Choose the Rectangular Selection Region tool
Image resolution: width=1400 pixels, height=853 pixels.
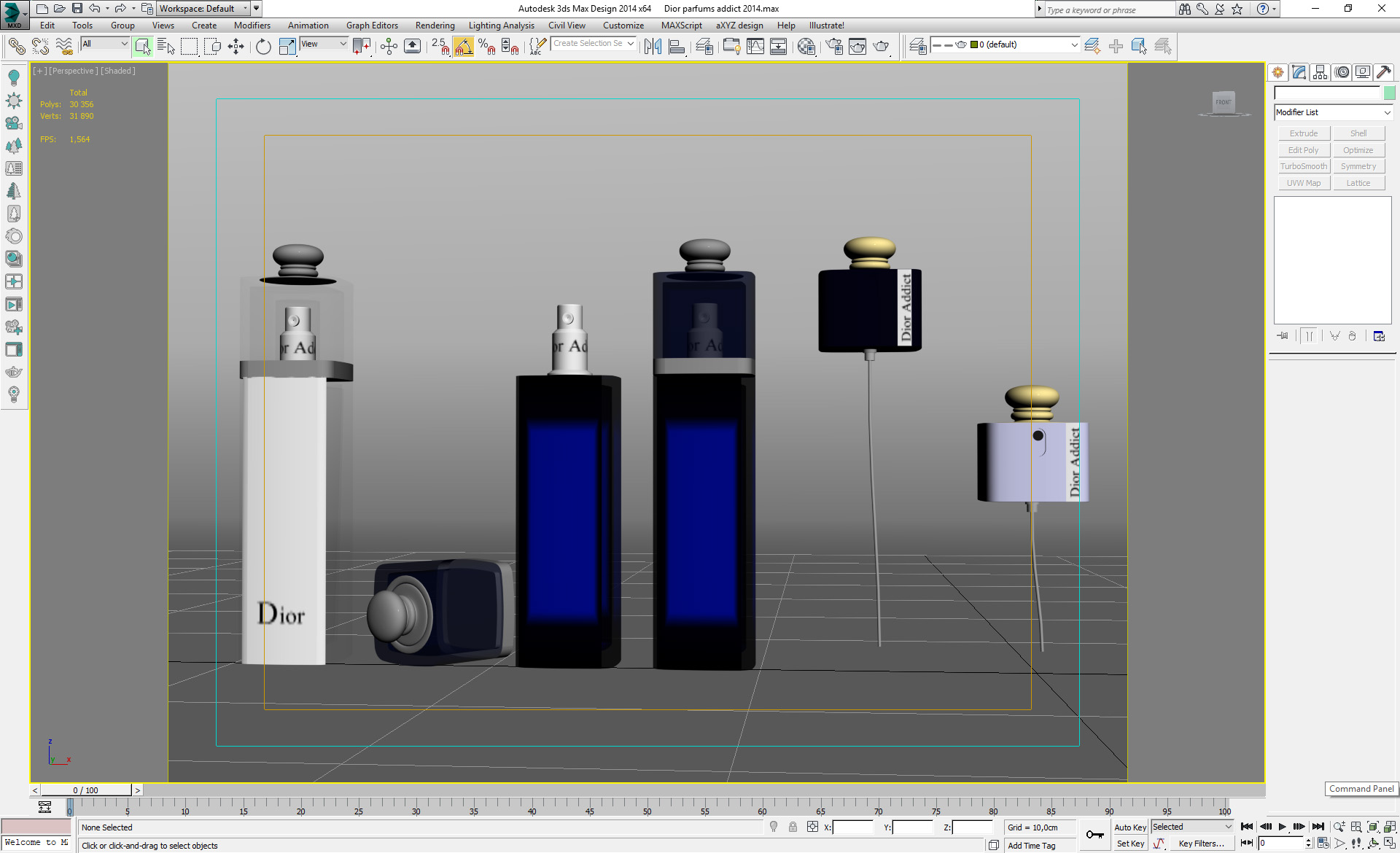point(190,47)
